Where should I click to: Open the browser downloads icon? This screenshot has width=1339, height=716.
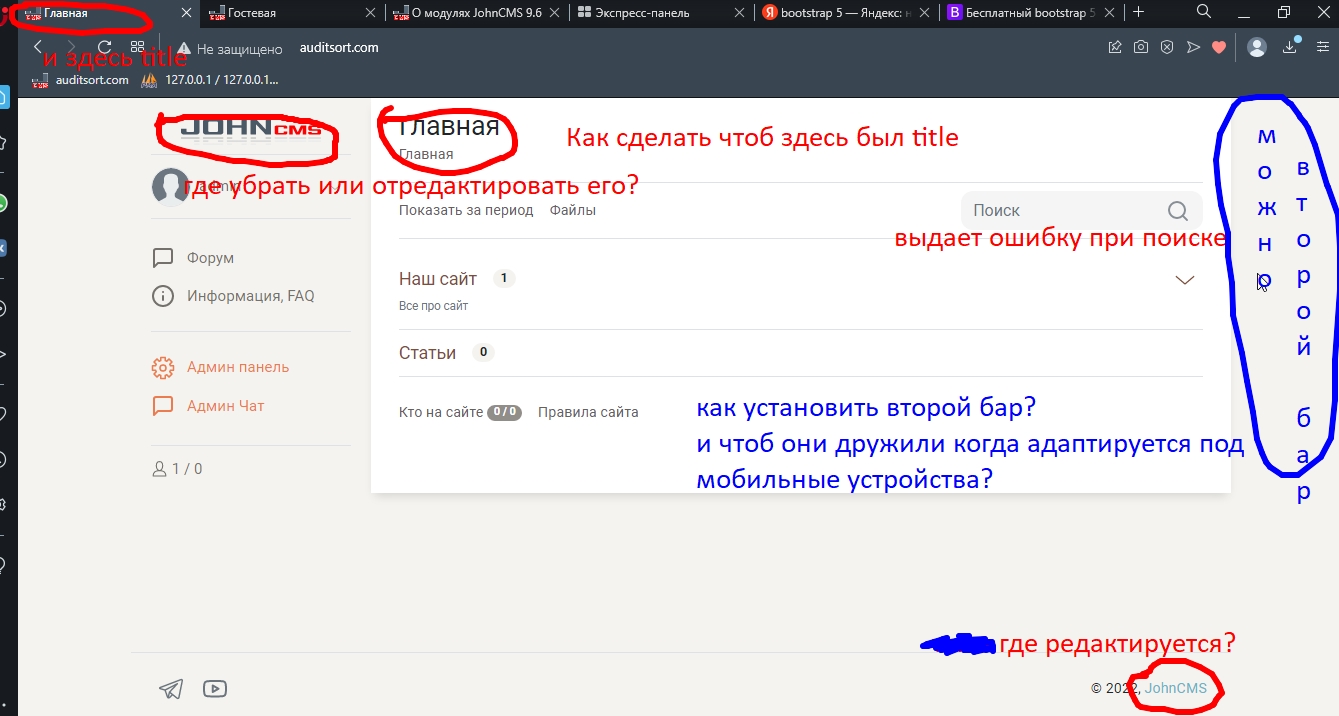(1289, 47)
